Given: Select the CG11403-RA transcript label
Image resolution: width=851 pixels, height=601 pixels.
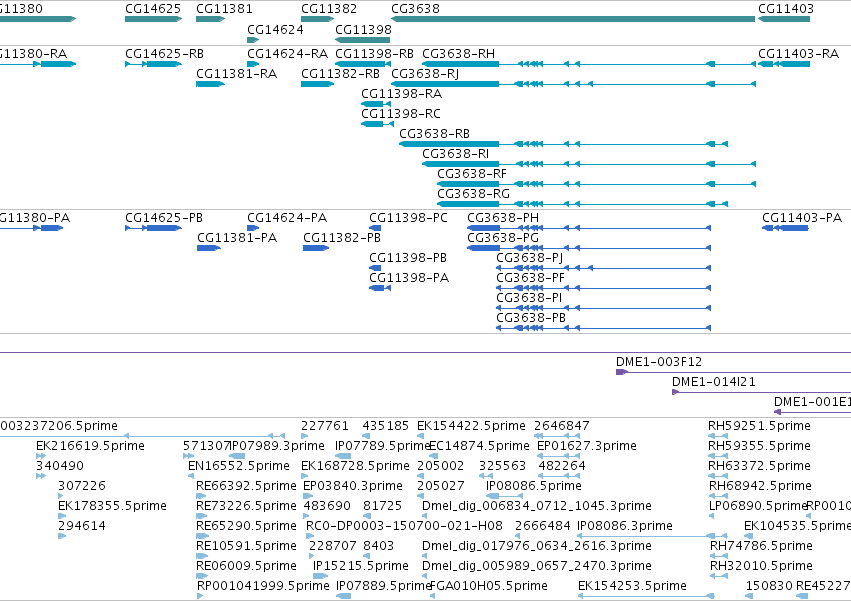Looking at the screenshot, I should (x=798, y=54).
